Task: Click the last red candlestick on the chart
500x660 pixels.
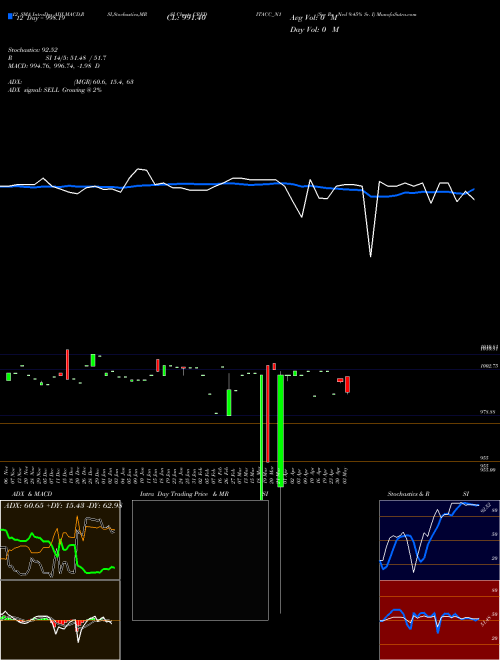Action: point(348,385)
